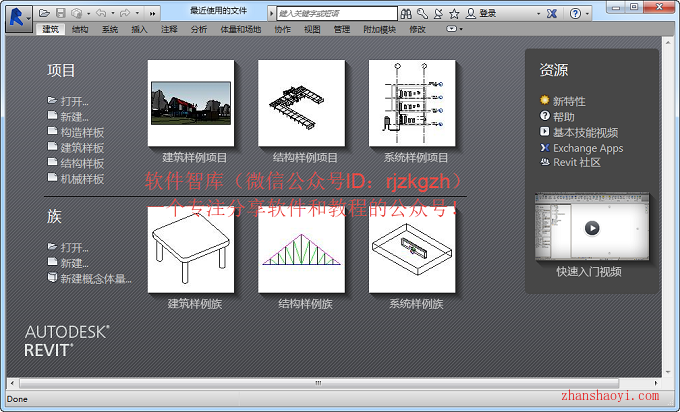The image size is (680, 412).
Task: Select the 结构 ribbon tab
Action: (80, 29)
